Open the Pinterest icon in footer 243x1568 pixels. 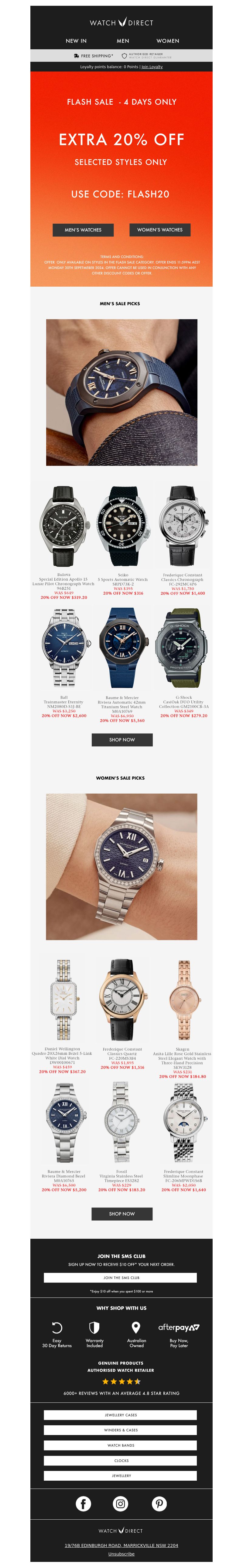pos(159,1503)
